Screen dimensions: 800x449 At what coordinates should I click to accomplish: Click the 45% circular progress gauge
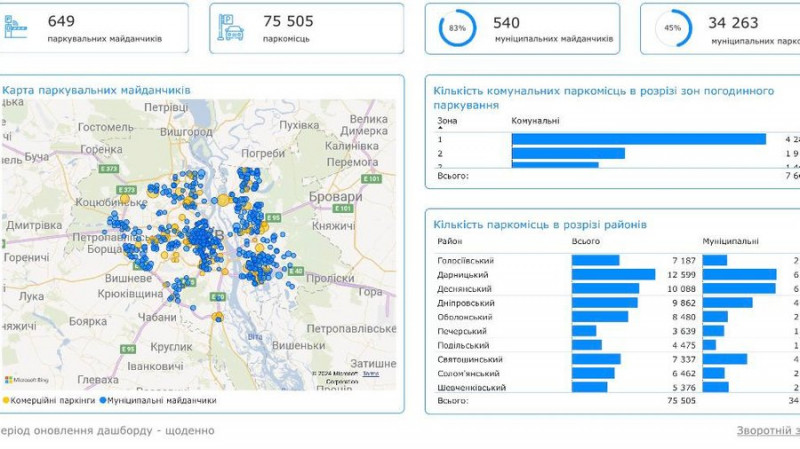tap(672, 28)
